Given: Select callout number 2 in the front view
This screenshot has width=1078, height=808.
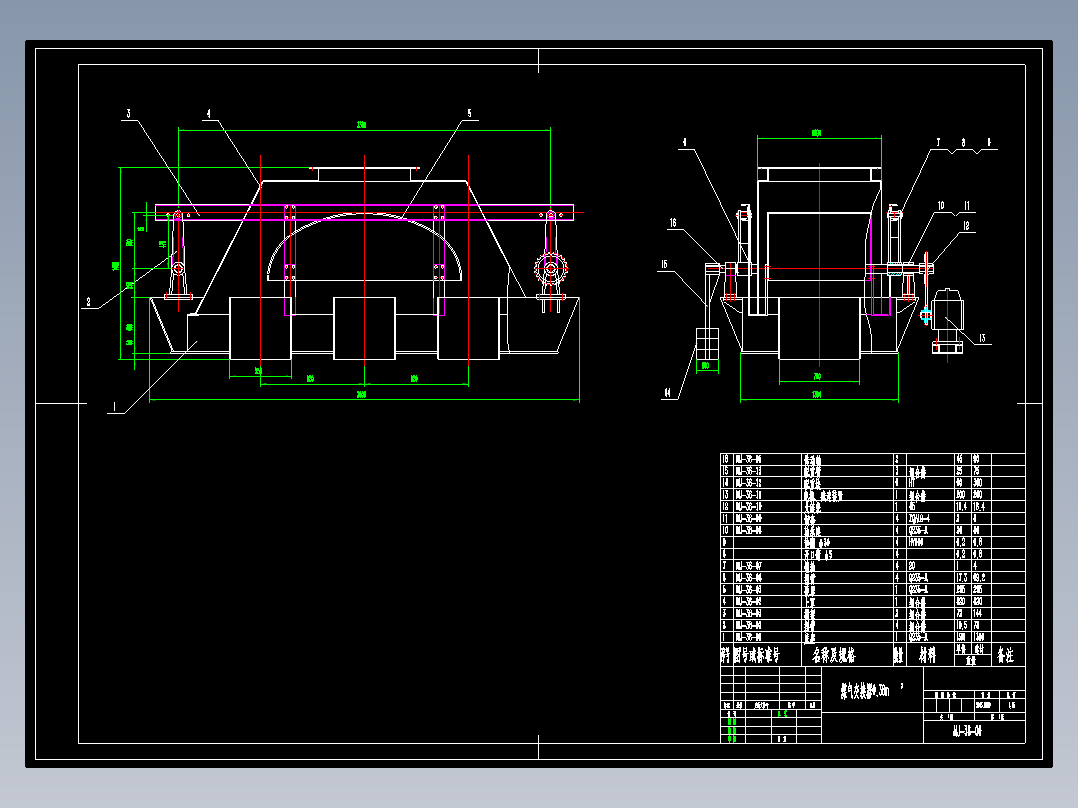Looking at the screenshot, I should point(89,301).
